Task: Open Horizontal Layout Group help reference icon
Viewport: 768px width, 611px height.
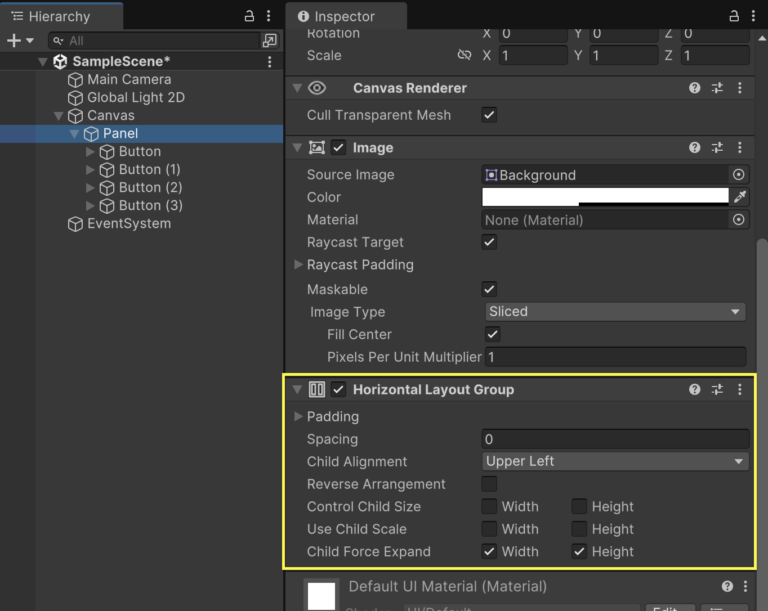Action: click(694, 389)
